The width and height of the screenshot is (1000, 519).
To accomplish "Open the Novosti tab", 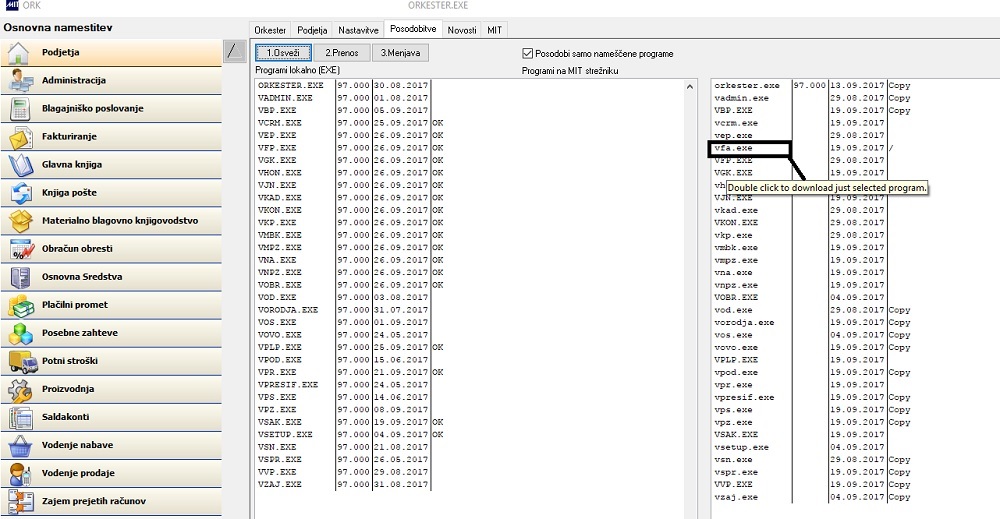I will [462, 30].
